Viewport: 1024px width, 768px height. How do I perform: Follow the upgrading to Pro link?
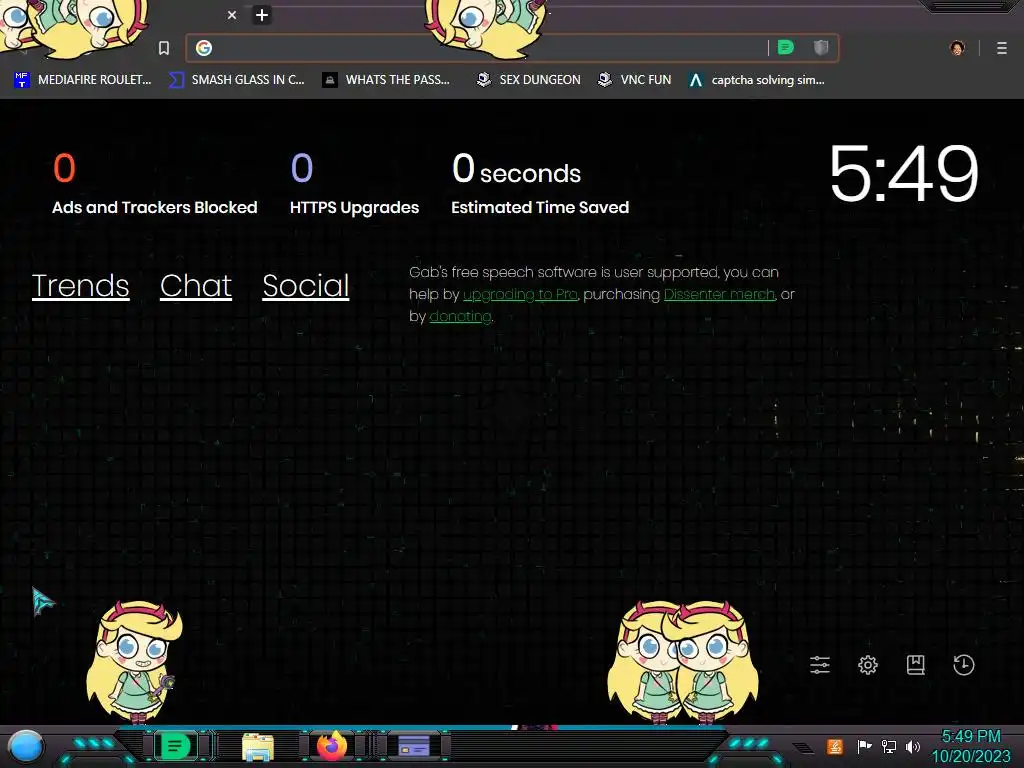tap(520, 295)
